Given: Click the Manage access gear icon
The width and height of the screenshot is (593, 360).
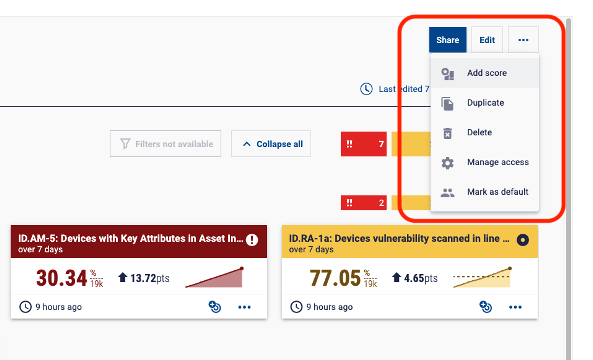Looking at the screenshot, I should tap(447, 163).
